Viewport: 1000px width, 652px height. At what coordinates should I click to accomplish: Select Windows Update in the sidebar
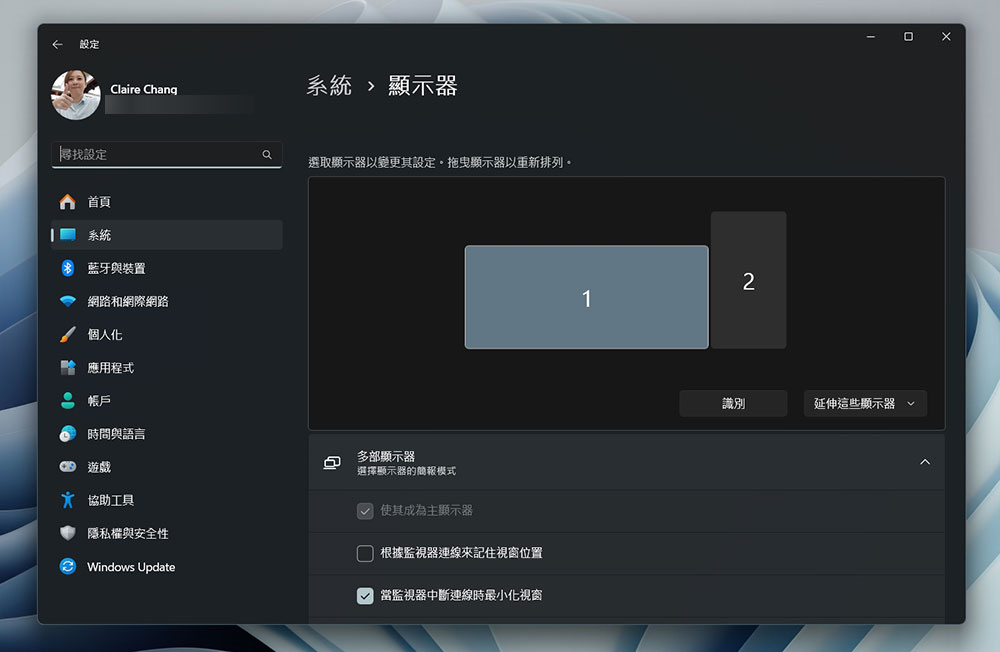click(x=166, y=567)
